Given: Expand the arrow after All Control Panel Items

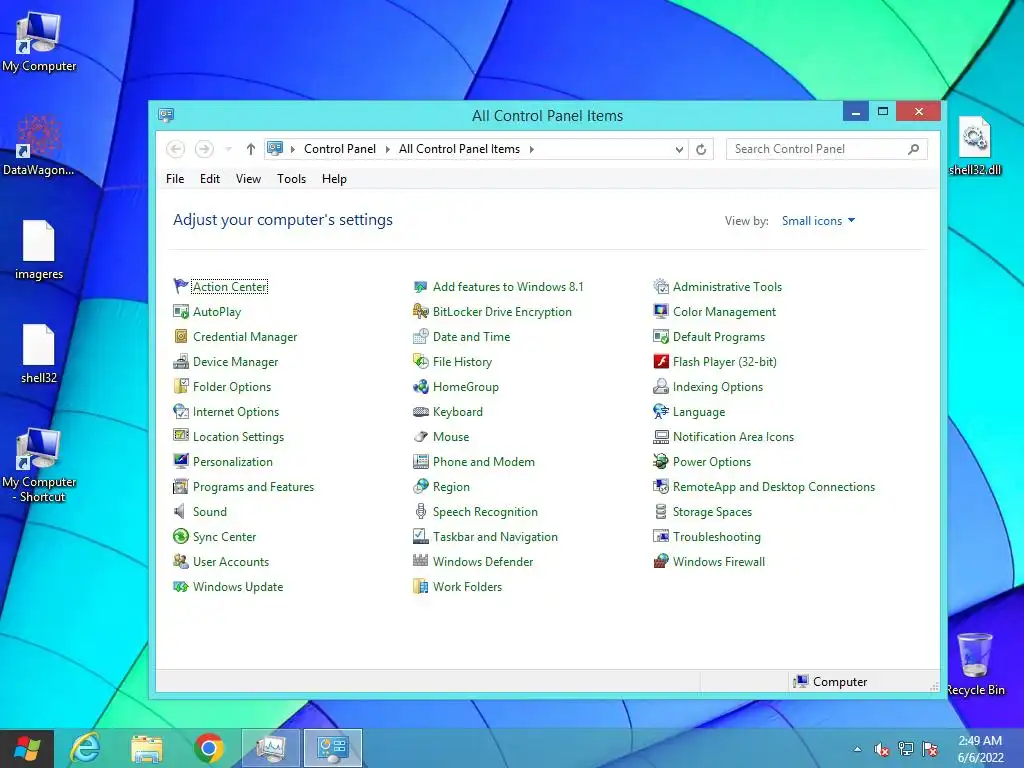Looking at the screenshot, I should (x=532, y=149).
